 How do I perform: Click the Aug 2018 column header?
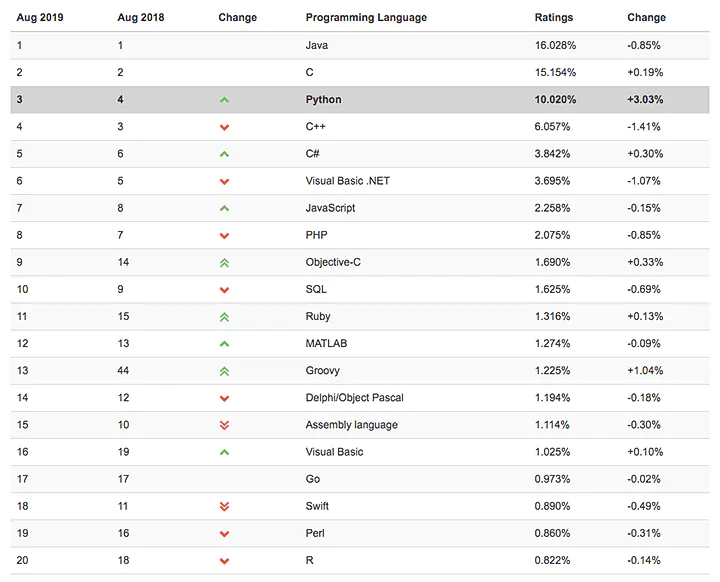(x=140, y=18)
